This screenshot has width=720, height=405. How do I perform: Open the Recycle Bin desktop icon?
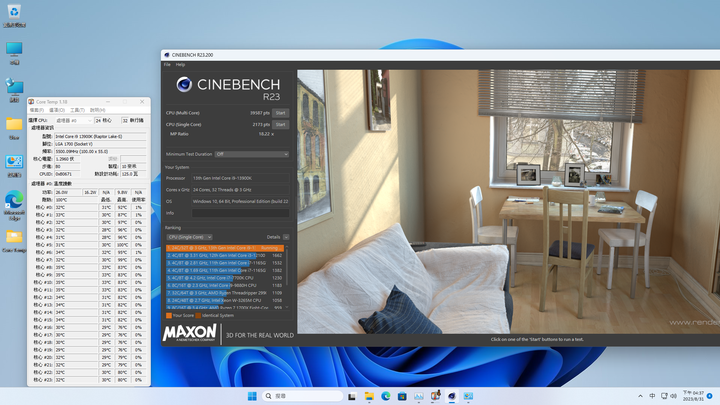coord(14,15)
